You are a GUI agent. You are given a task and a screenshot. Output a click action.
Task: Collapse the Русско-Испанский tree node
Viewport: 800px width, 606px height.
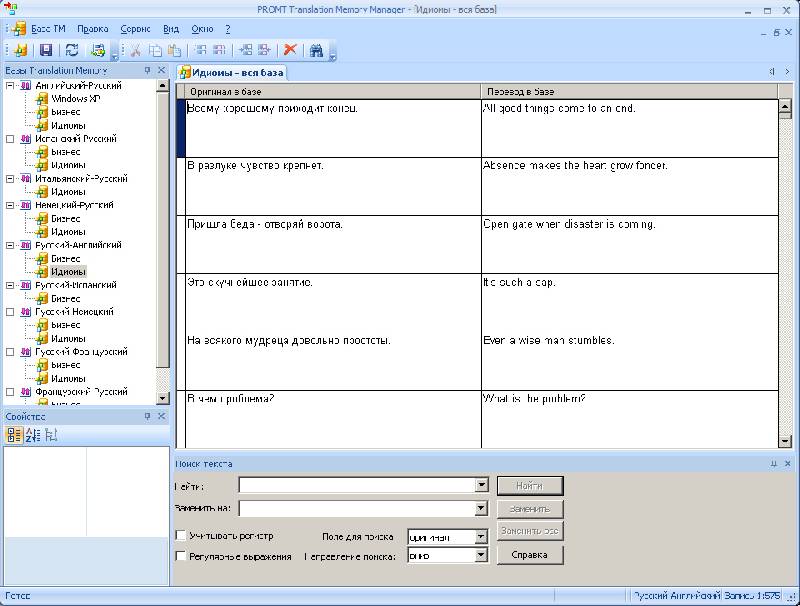(x=10, y=285)
